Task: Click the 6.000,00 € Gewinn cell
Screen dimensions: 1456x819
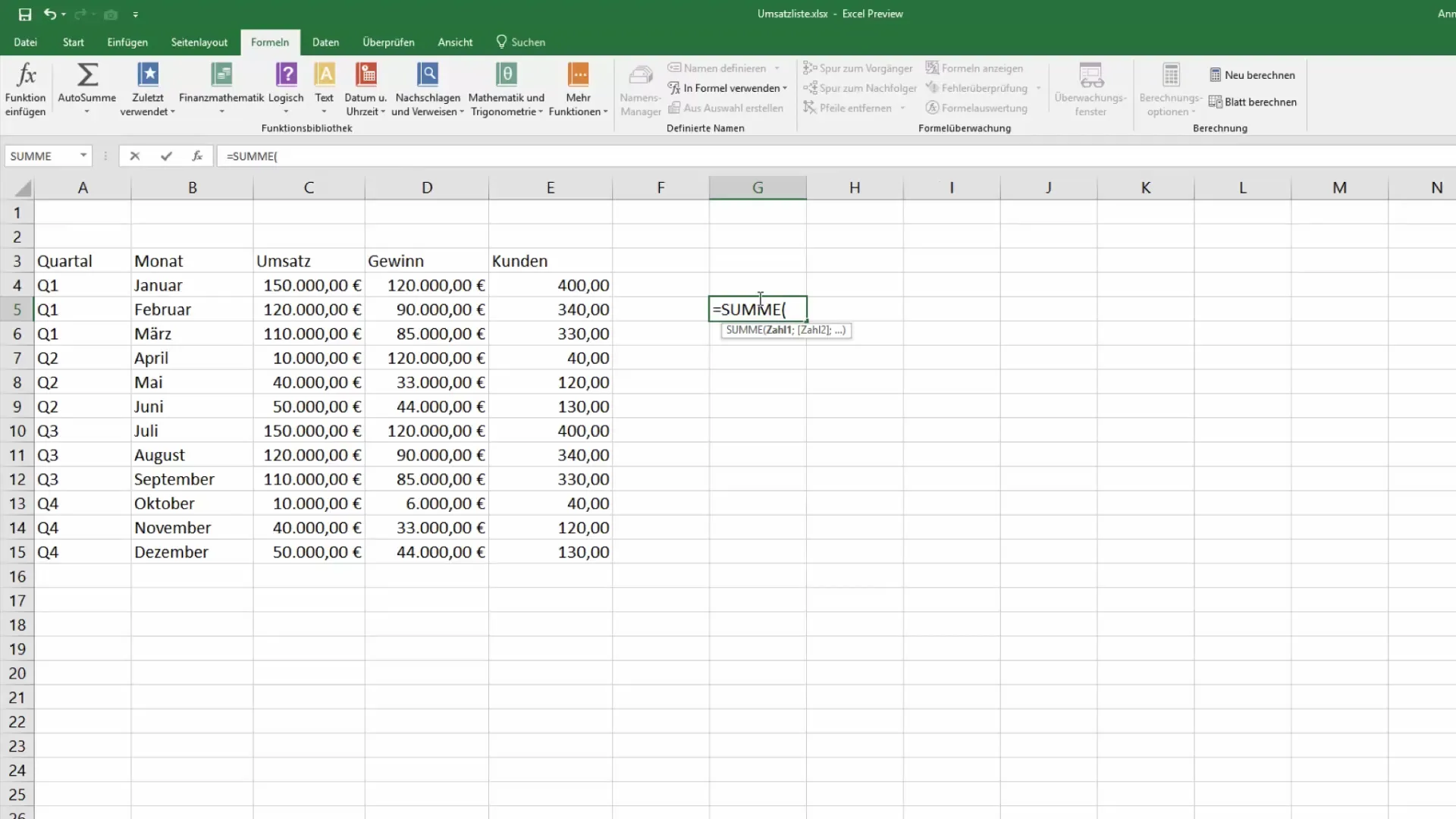Action: coord(427,504)
